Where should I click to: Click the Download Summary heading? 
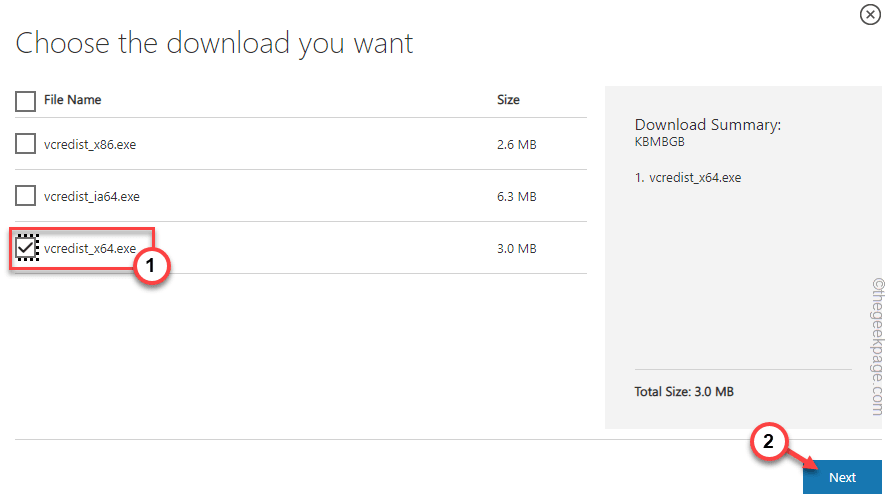tap(707, 125)
